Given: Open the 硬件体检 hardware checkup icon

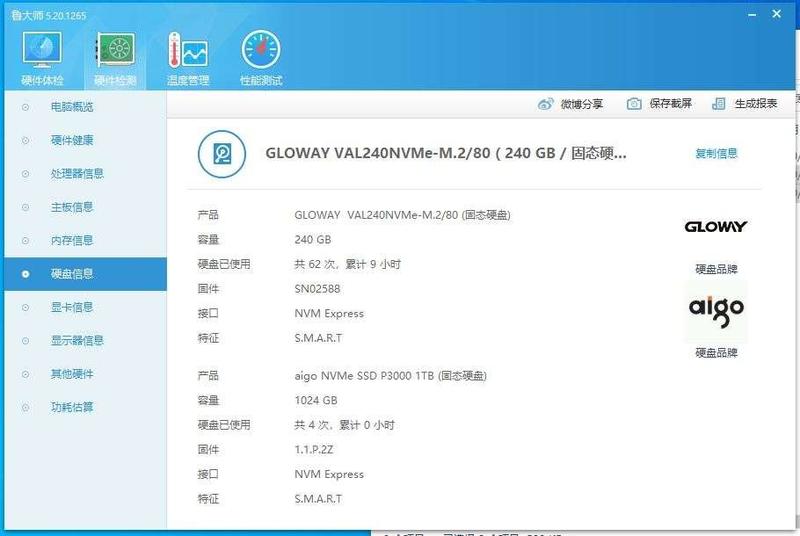Looking at the screenshot, I should point(42,50).
